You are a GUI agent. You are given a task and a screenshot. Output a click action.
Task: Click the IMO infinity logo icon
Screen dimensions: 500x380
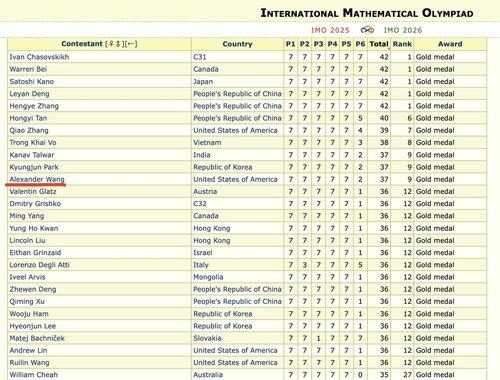tap(367, 30)
